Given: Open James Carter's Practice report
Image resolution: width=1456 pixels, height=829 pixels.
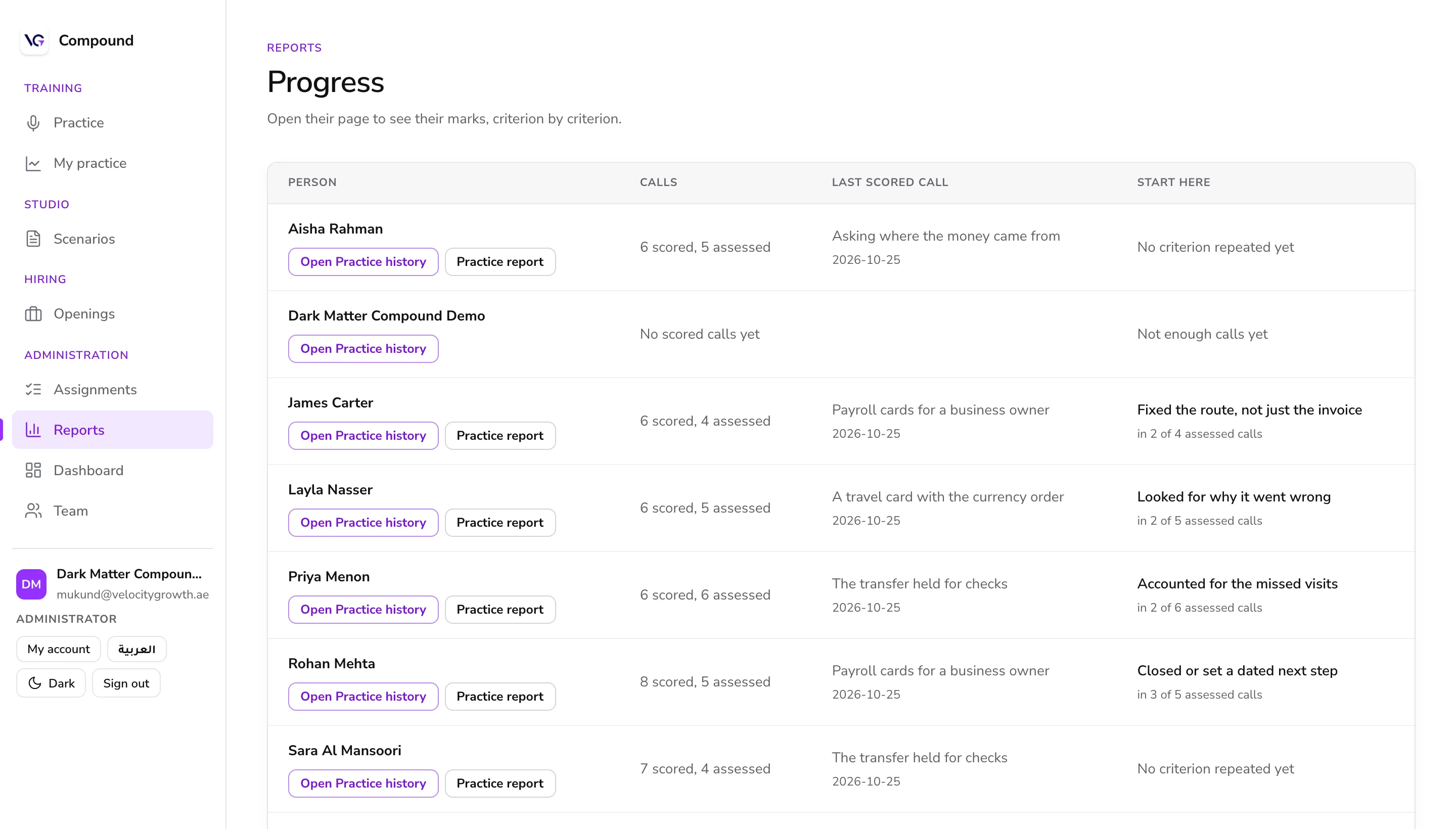Looking at the screenshot, I should 500,436.
